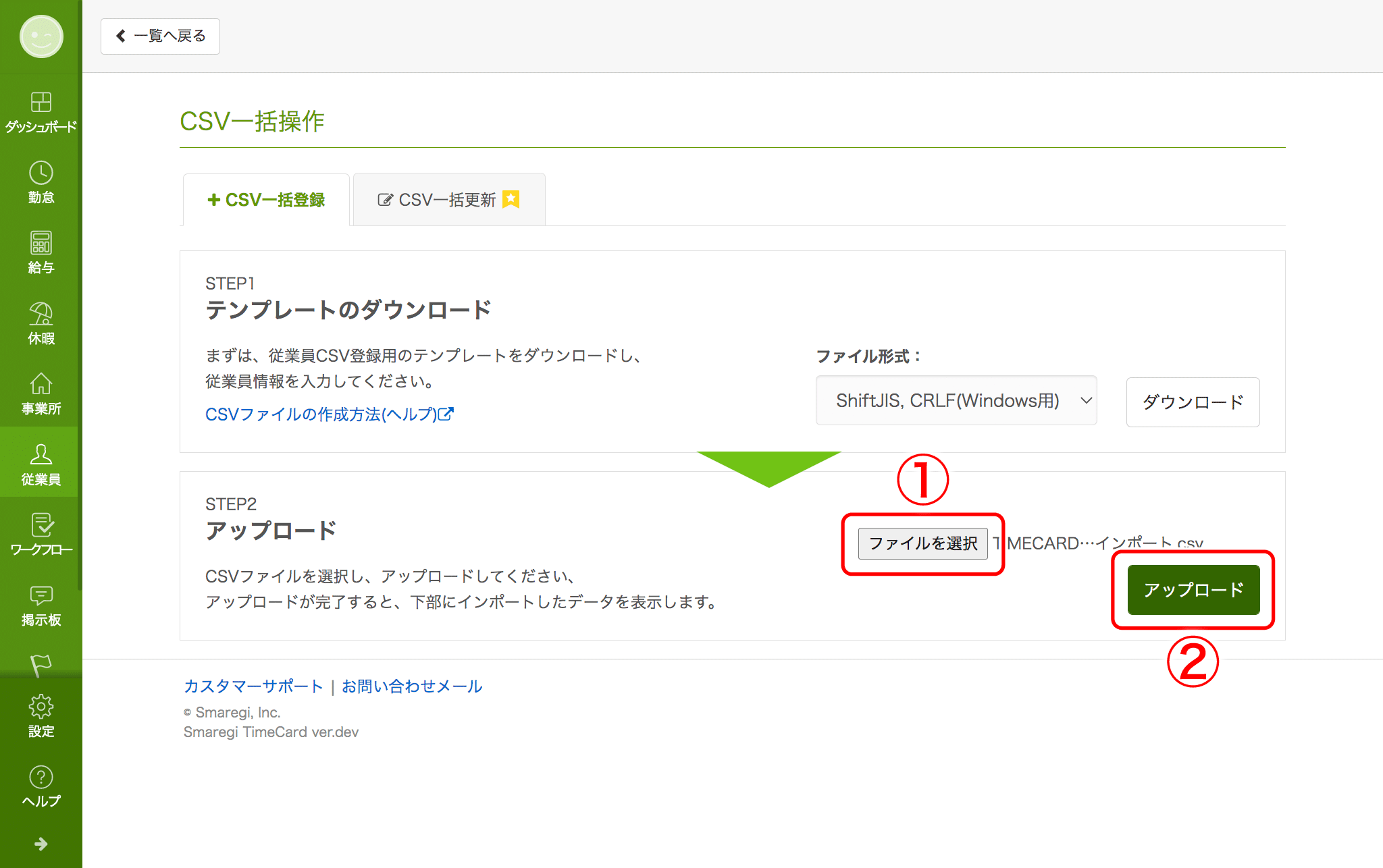Expand sidebar with the arrow icon
The height and width of the screenshot is (868, 1383).
tap(41, 844)
